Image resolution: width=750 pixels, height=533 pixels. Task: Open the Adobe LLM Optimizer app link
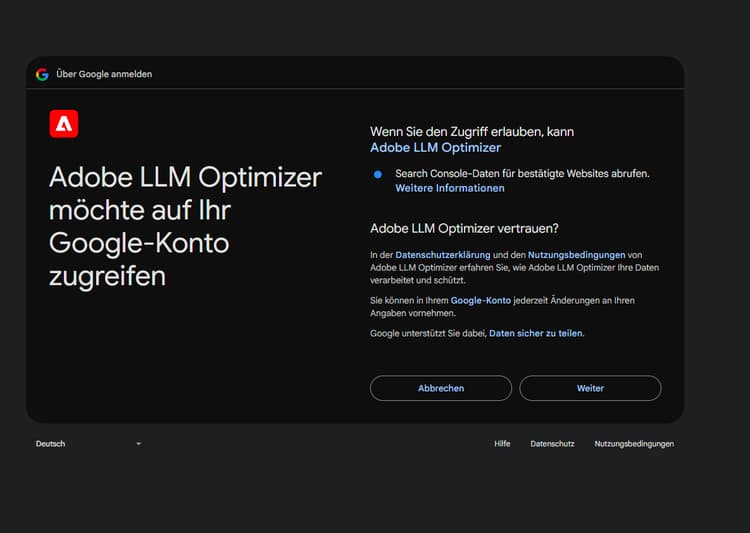[x=435, y=147]
